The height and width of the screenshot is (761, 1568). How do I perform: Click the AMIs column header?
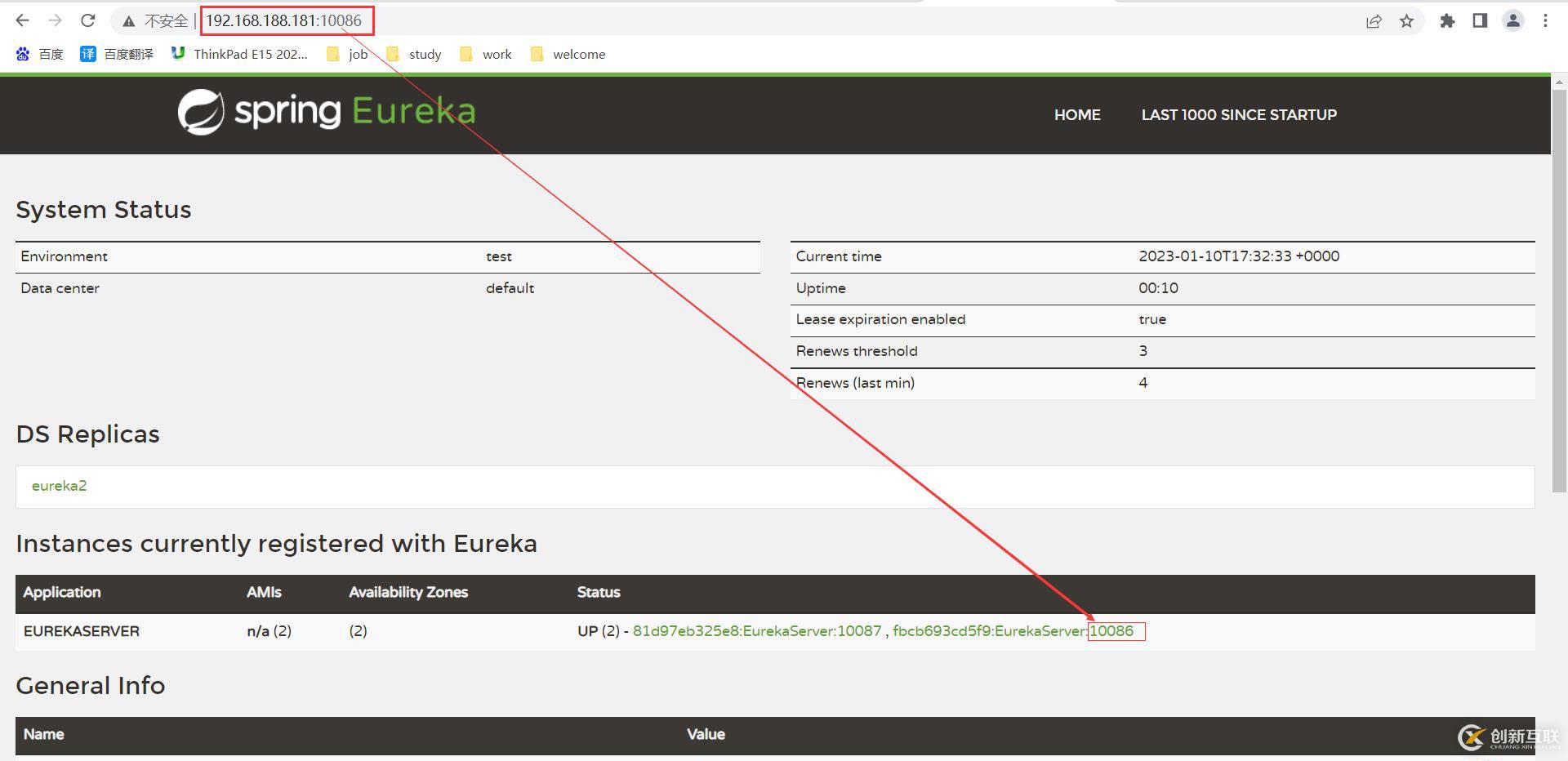(264, 593)
